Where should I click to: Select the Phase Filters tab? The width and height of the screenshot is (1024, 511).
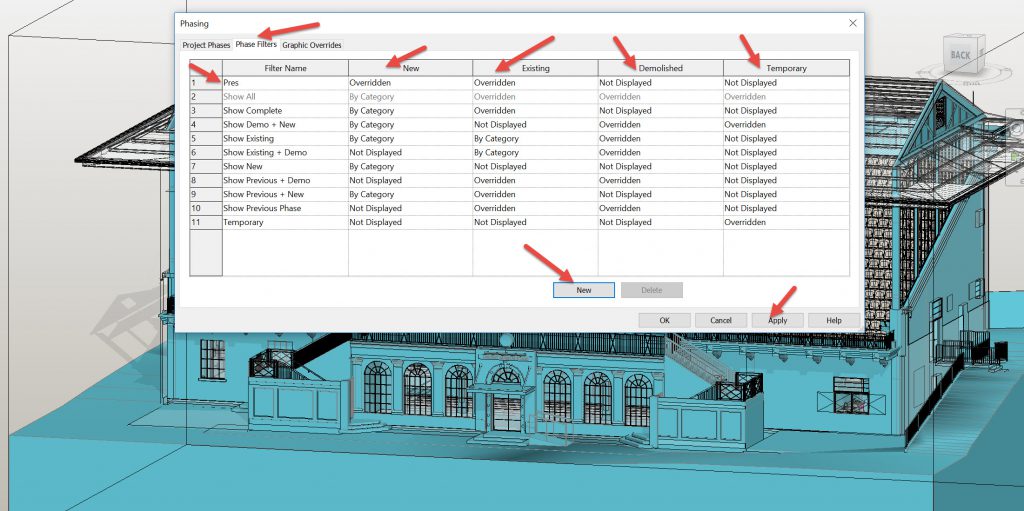pyautogui.click(x=256, y=45)
